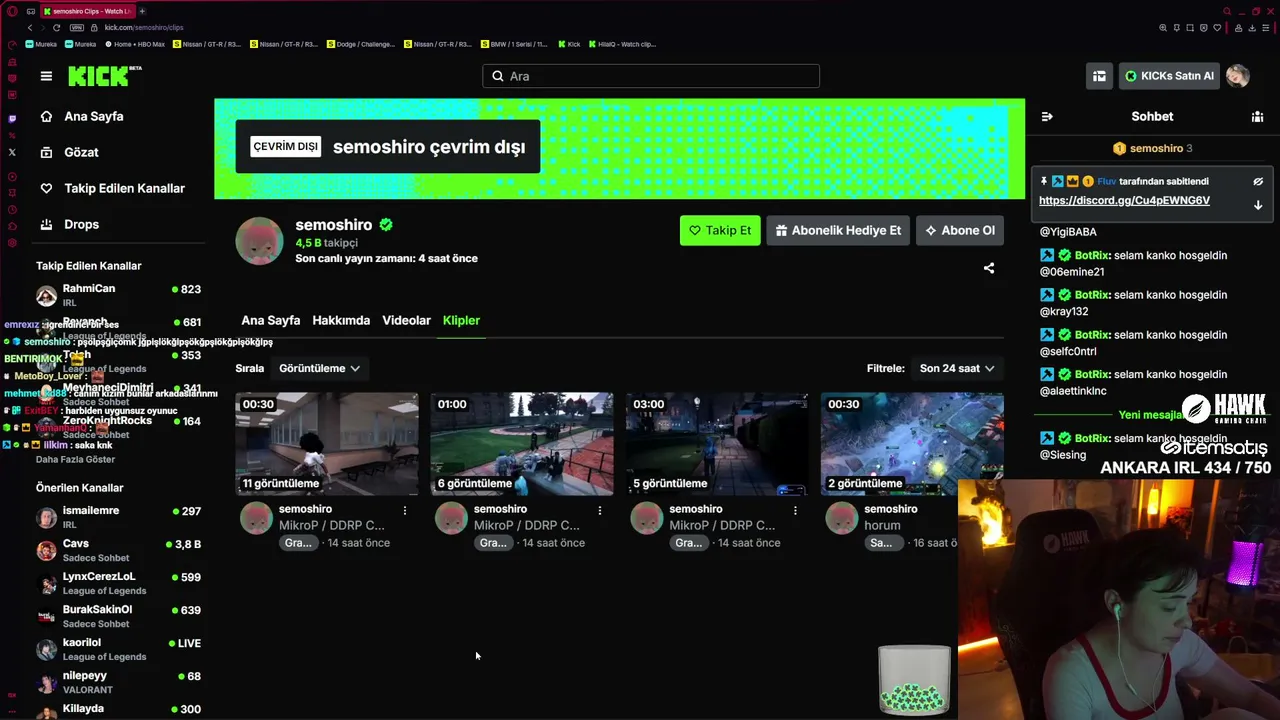Click KICKs Satın Al button
The image size is (1280, 720).
point(1169,76)
